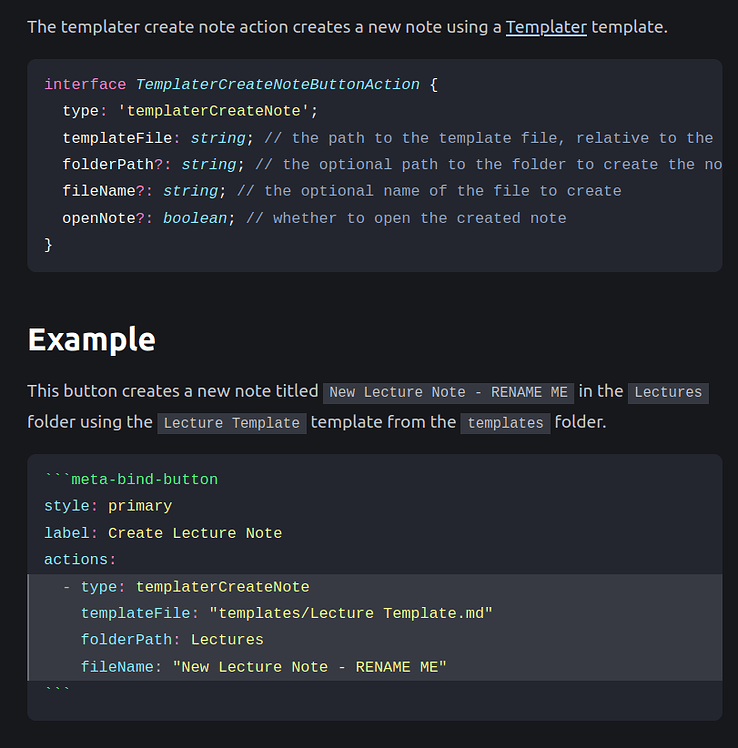
Task: Click the closing brace of the interface
Action: (x=48, y=245)
